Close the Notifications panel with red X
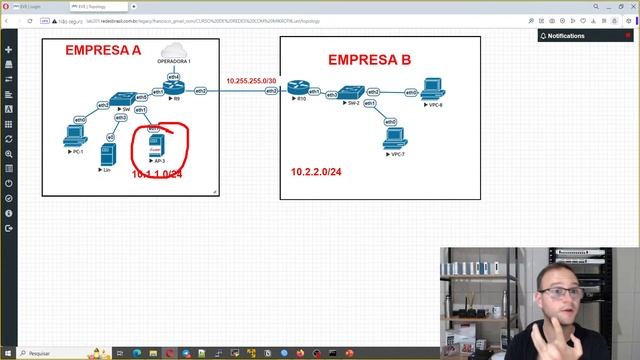The height and width of the screenshot is (360, 640). pyautogui.click(x=628, y=36)
